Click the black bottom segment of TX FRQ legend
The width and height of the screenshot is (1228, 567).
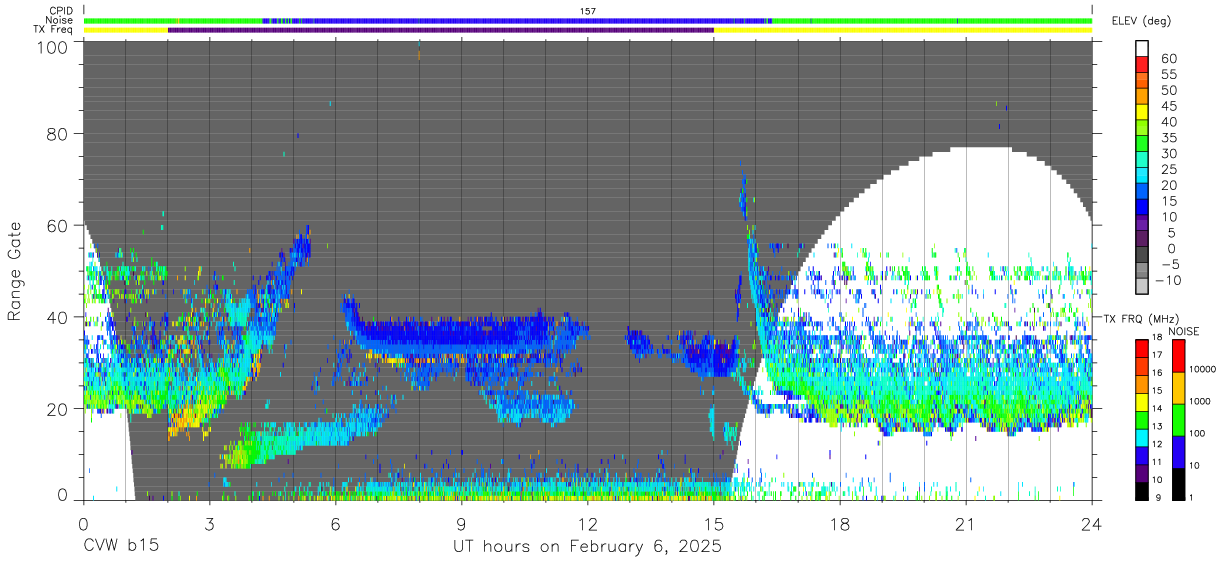pos(1142,491)
